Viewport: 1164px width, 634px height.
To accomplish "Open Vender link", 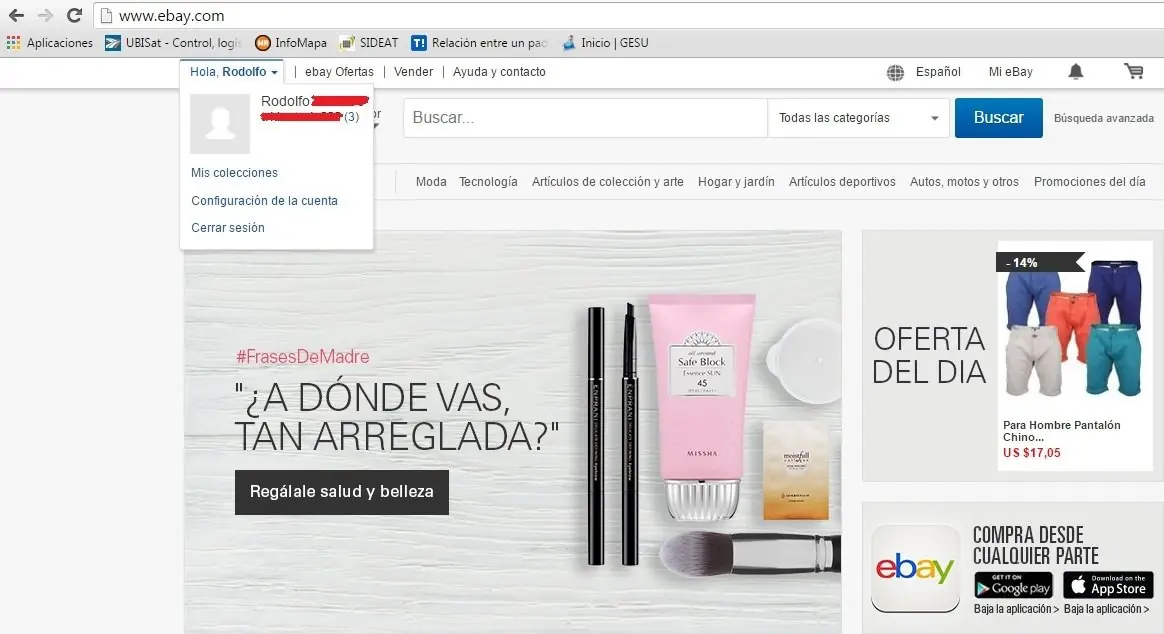I will (413, 72).
